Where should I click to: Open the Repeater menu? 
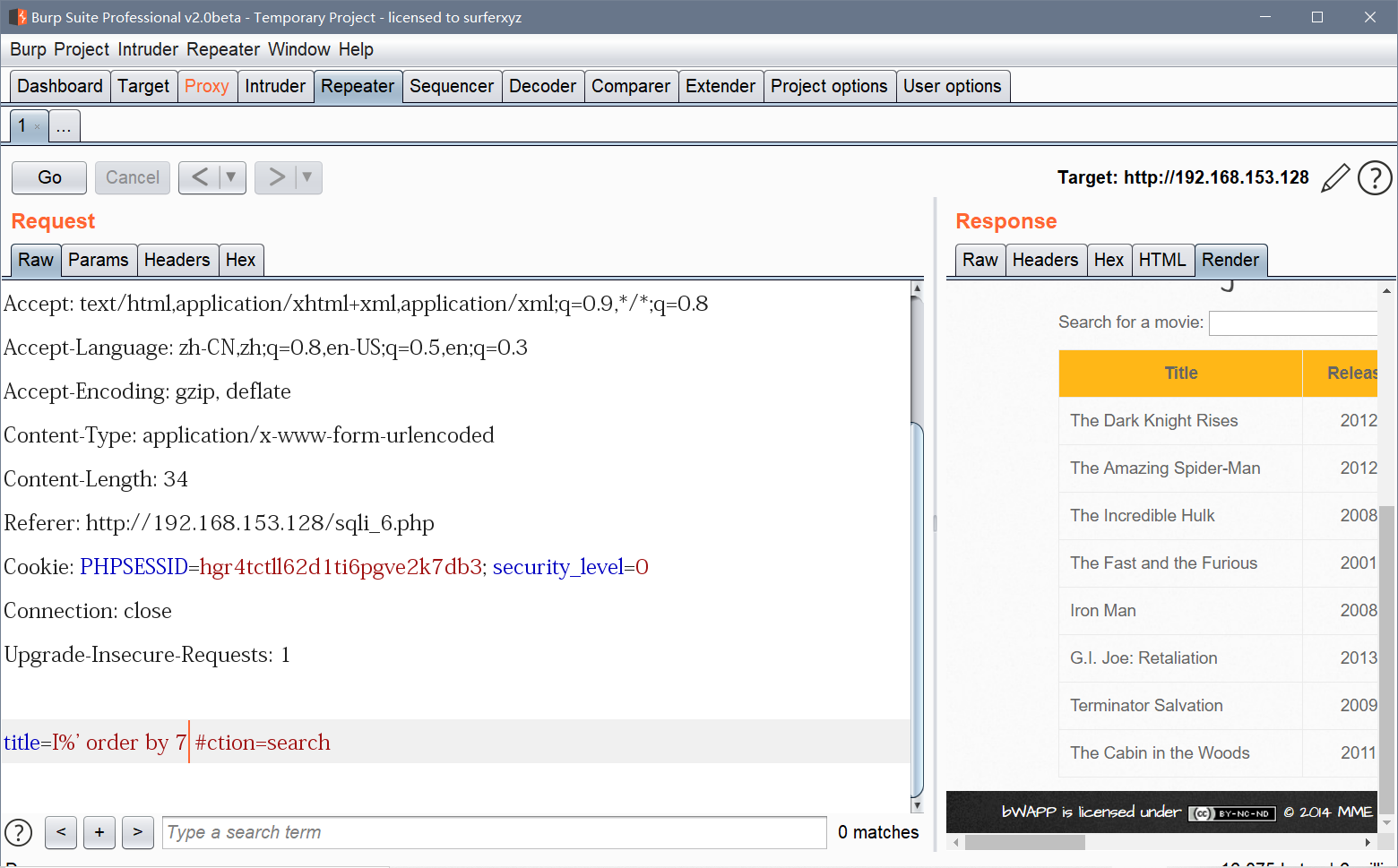pos(223,49)
